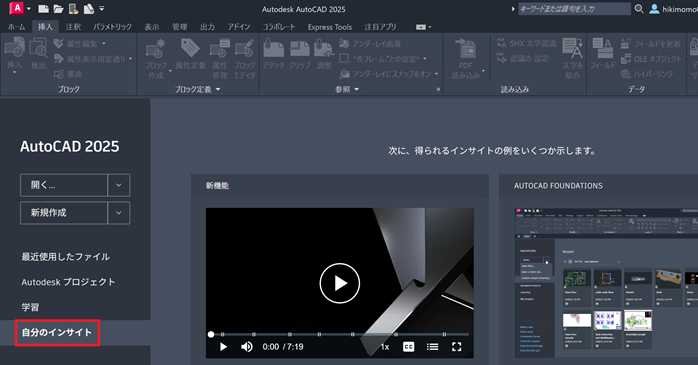Toggle closed captions CC button
The image size is (698, 365).
[408, 347]
